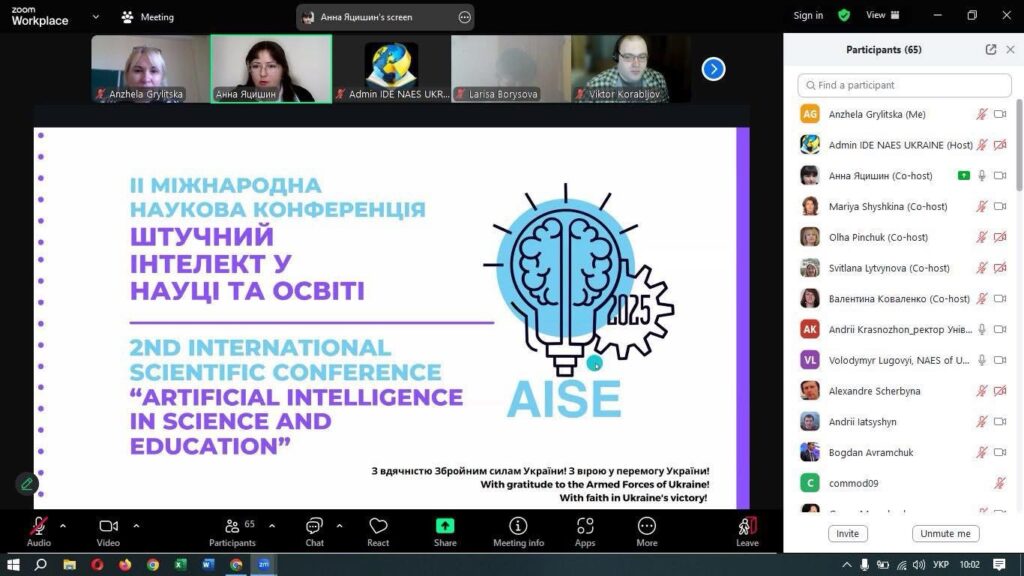Unmute audio with microphone toggle
The width and height of the screenshot is (1024, 576).
(39, 529)
